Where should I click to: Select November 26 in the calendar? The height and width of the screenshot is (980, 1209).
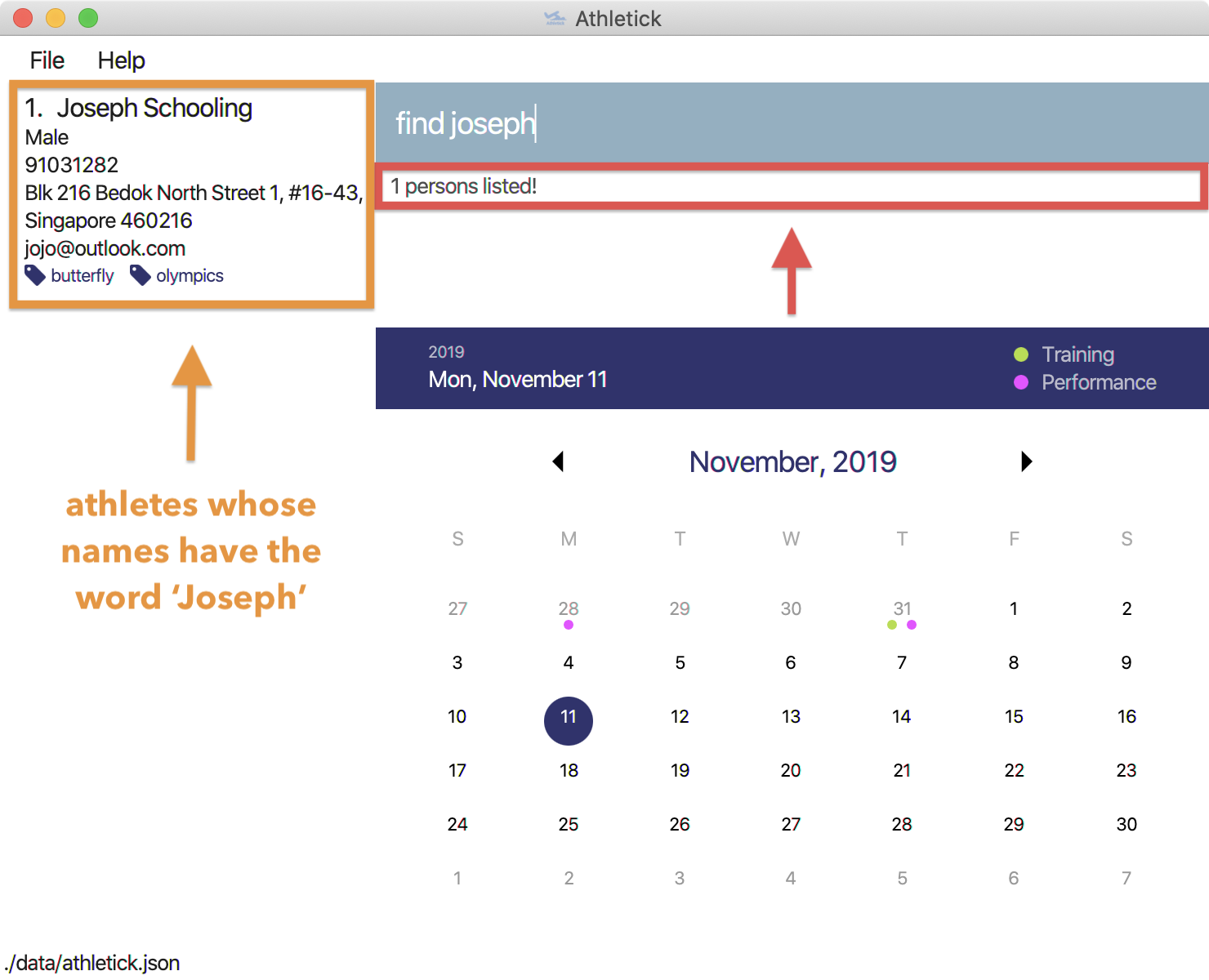[x=680, y=824]
